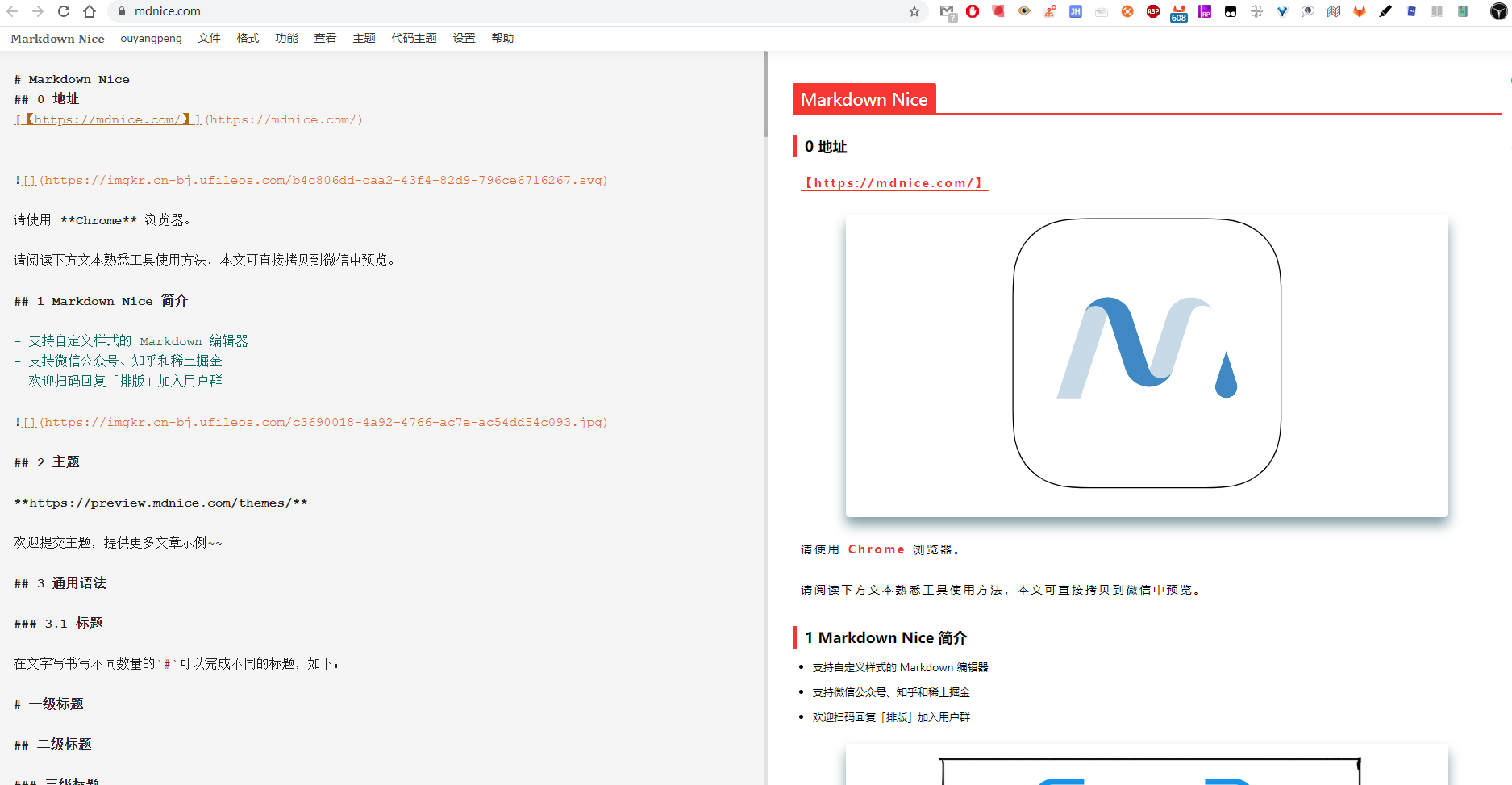1512x785 pixels.
Task: Click the mdnice.com hyperlink in the editor
Action: coord(106,119)
